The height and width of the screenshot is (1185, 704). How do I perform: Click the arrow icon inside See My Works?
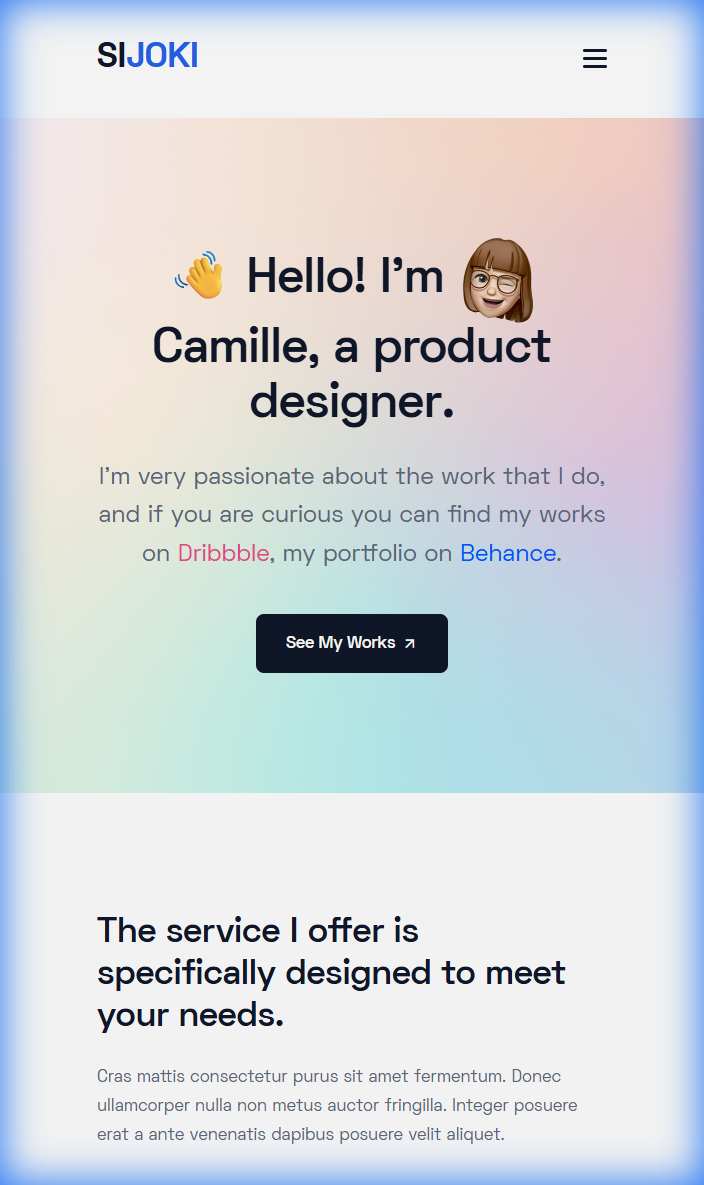coord(409,643)
